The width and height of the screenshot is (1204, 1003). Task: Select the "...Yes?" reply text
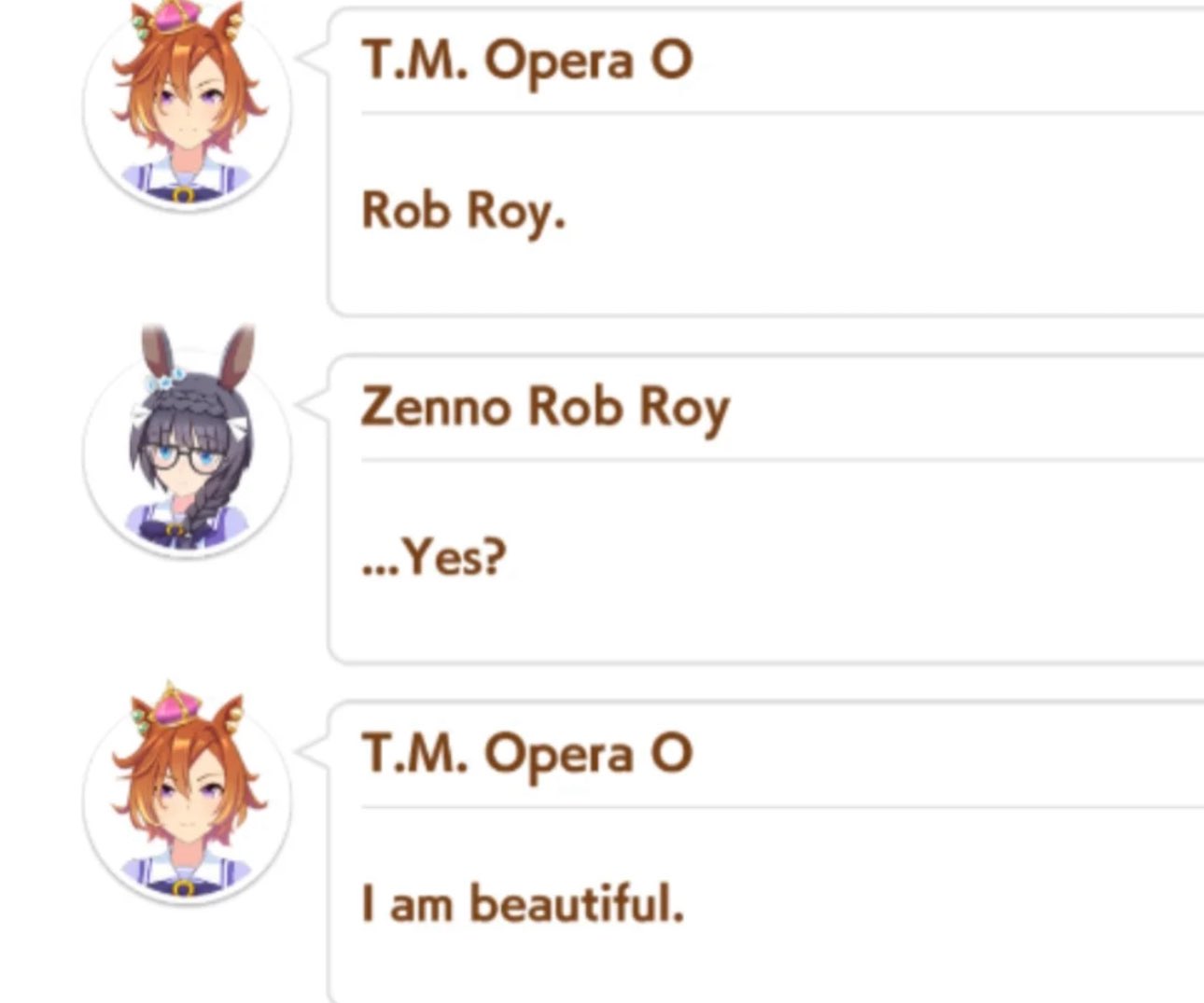[434, 558]
